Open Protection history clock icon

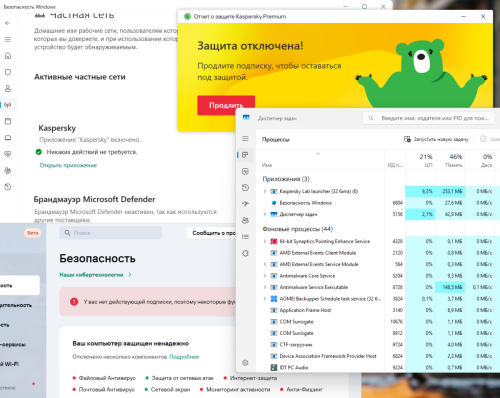pos(8,187)
